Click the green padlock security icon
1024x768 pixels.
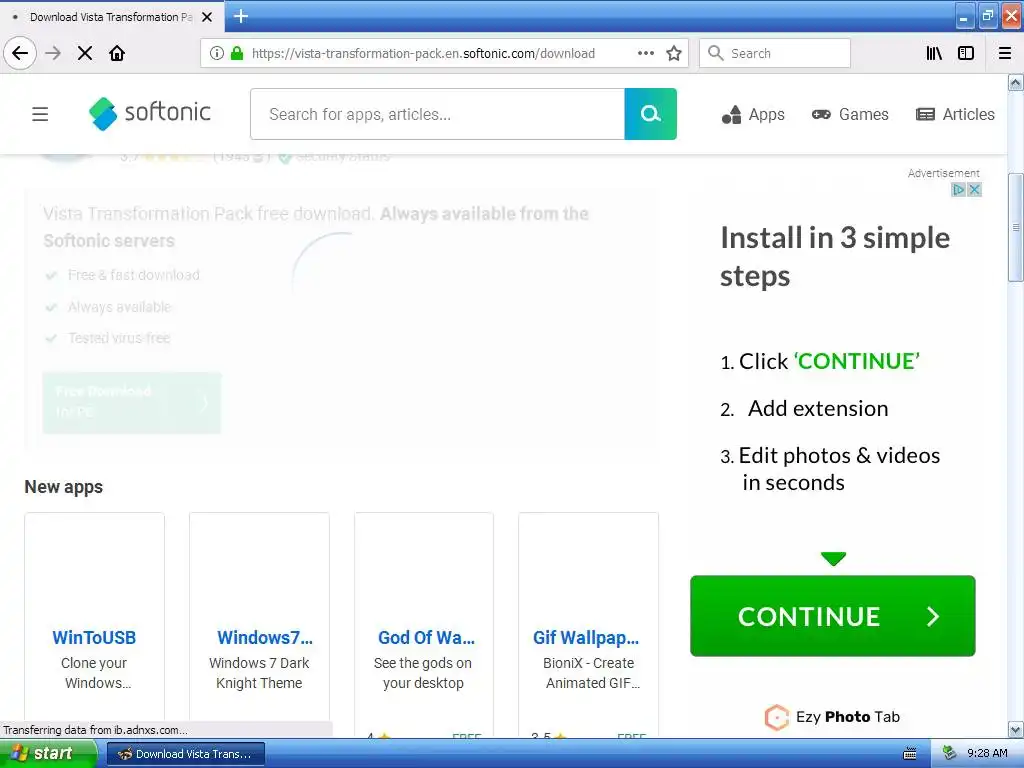pos(237,53)
